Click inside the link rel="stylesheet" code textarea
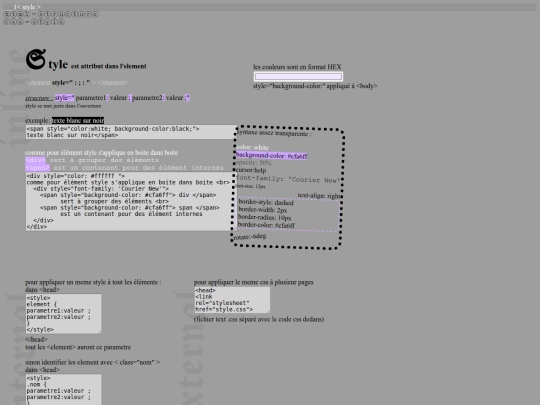Screen dimensions: 540x405 click(232, 300)
